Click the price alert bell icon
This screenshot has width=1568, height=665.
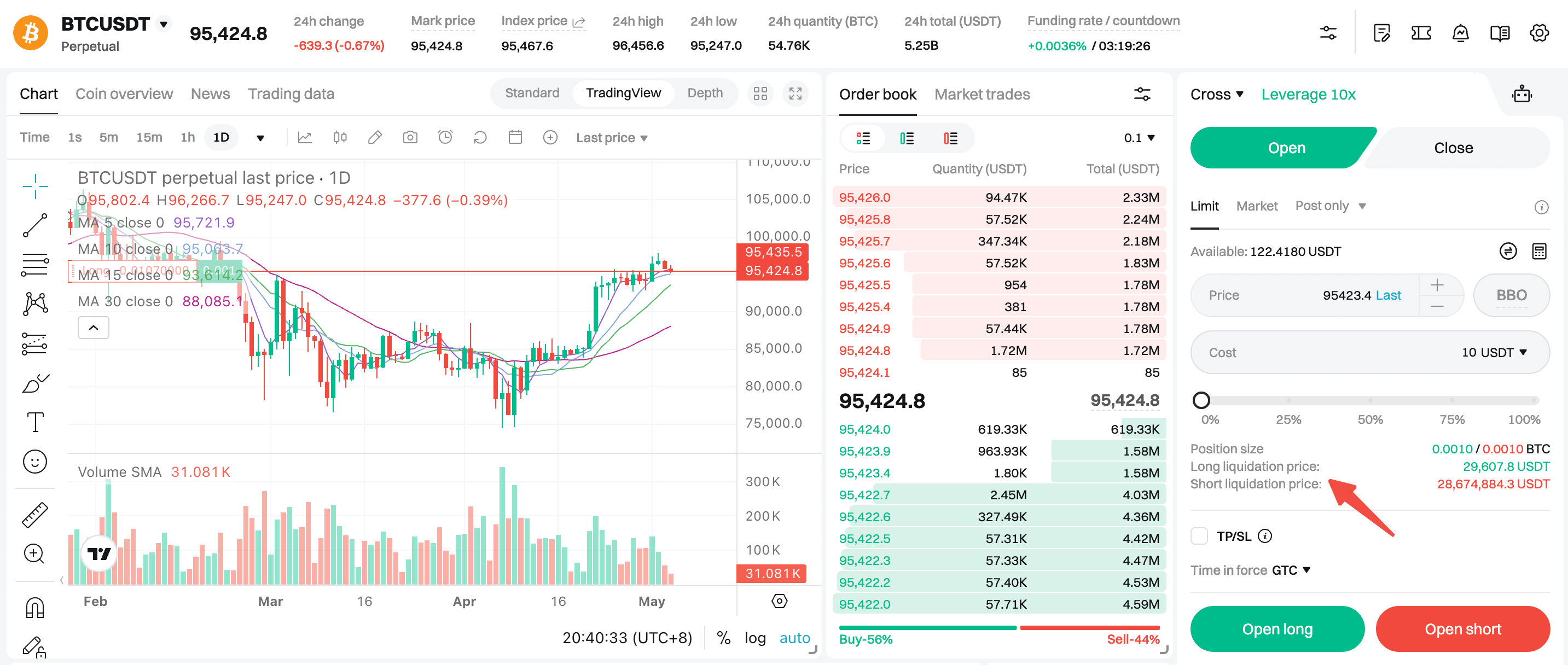1460,33
